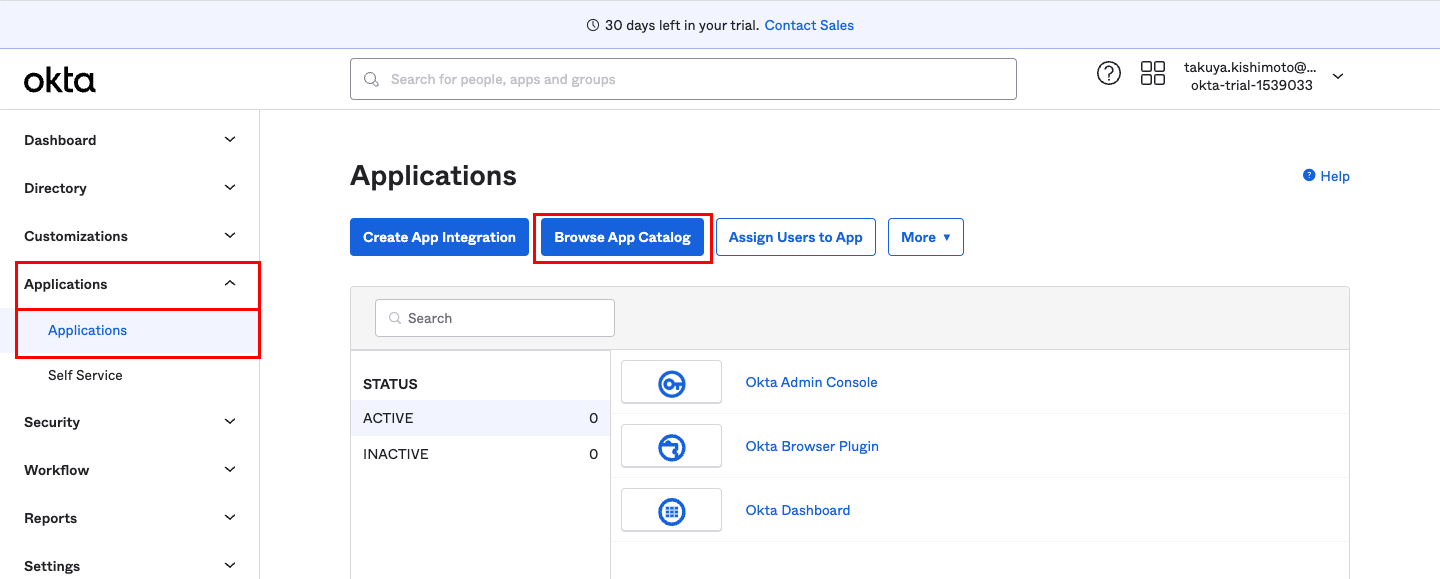The height and width of the screenshot is (579, 1440).
Task: Click the applications Search field
Action: coord(495,318)
